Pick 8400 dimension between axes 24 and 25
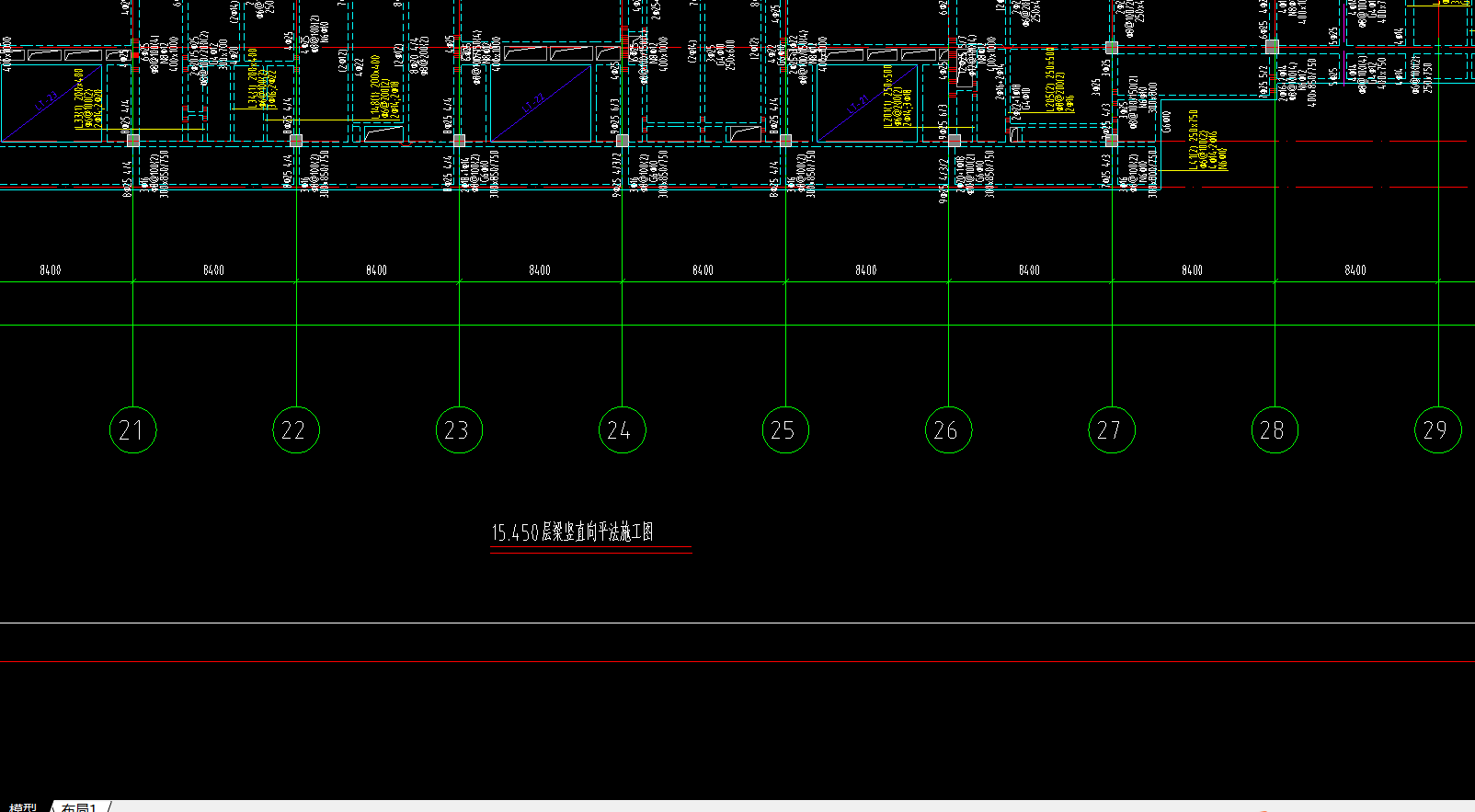This screenshot has width=1475, height=812. click(703, 270)
